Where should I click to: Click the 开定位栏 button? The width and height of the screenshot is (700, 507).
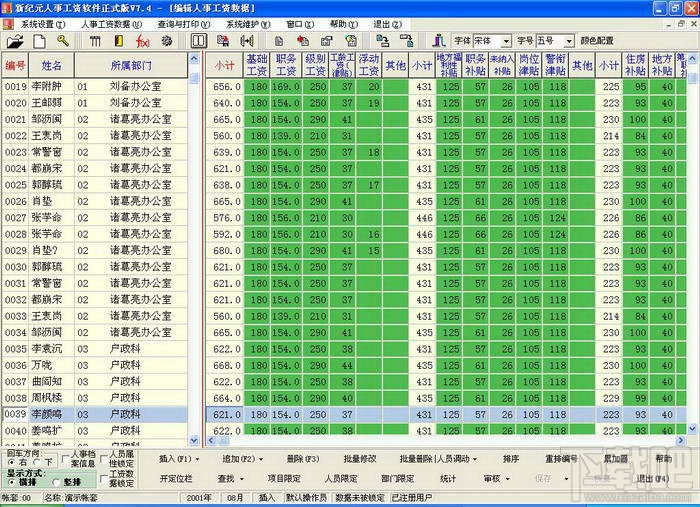176,479
